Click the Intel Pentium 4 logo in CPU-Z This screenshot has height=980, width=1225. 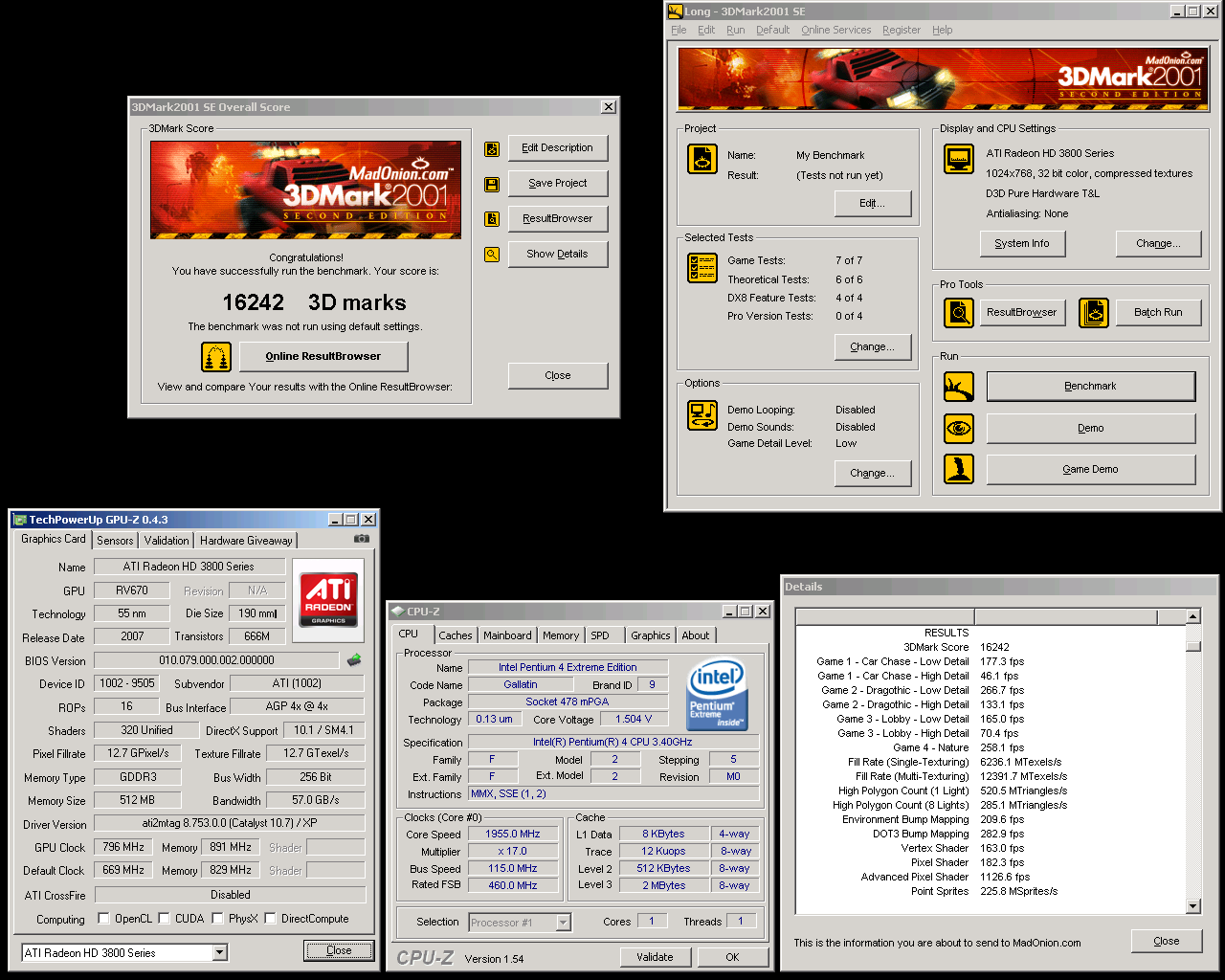click(718, 695)
